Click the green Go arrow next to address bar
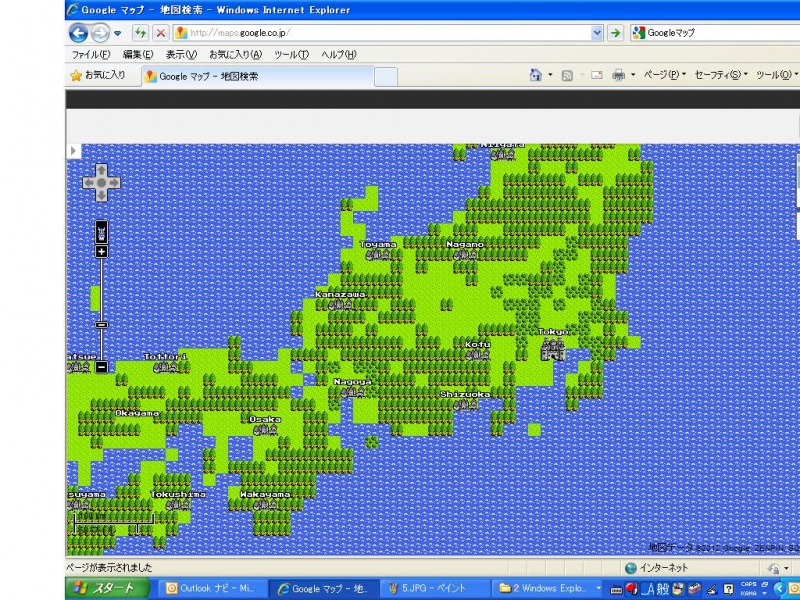Screen dimensions: 800x600 [x=616, y=33]
